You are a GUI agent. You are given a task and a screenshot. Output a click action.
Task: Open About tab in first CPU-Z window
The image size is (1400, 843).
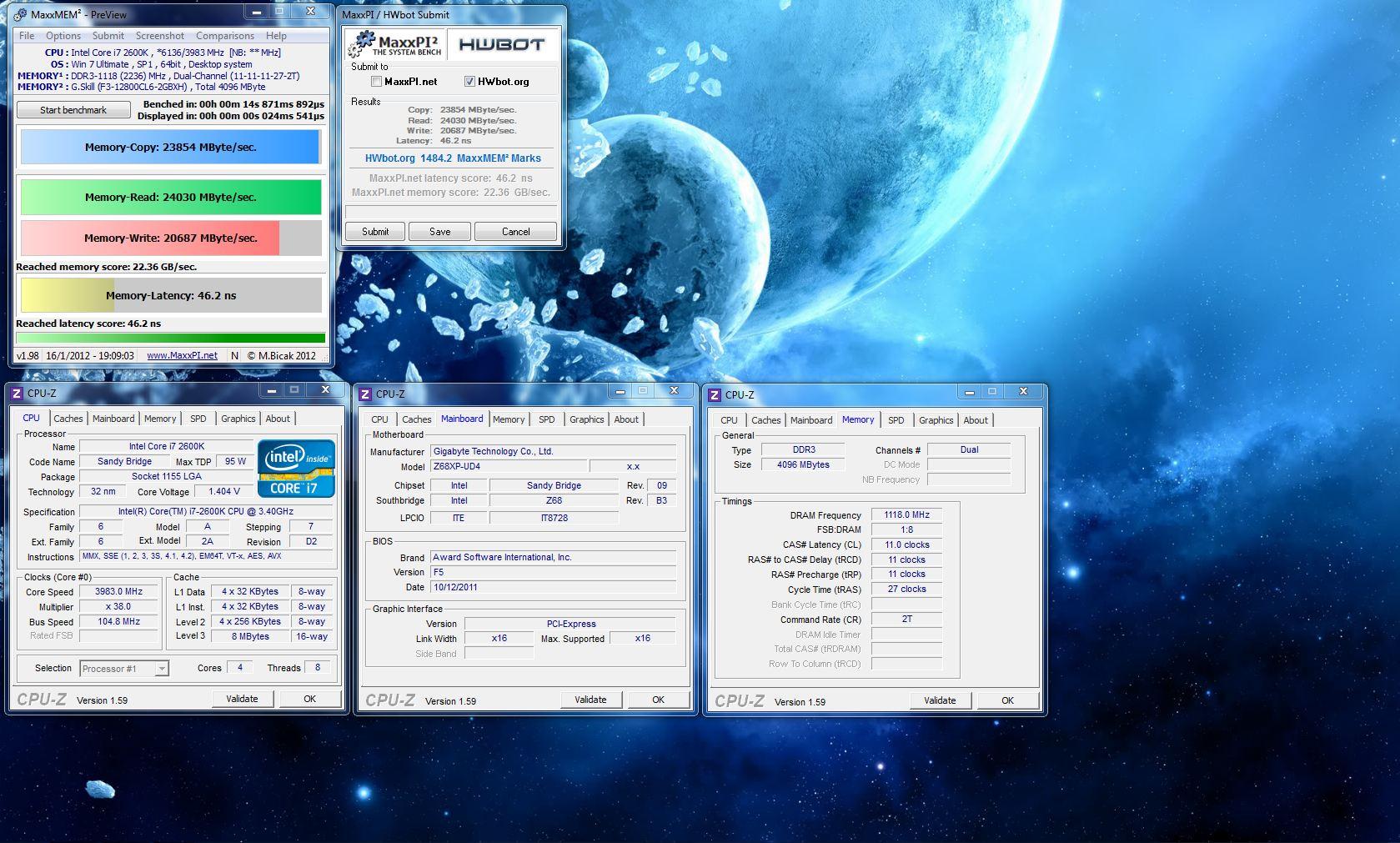click(x=278, y=419)
